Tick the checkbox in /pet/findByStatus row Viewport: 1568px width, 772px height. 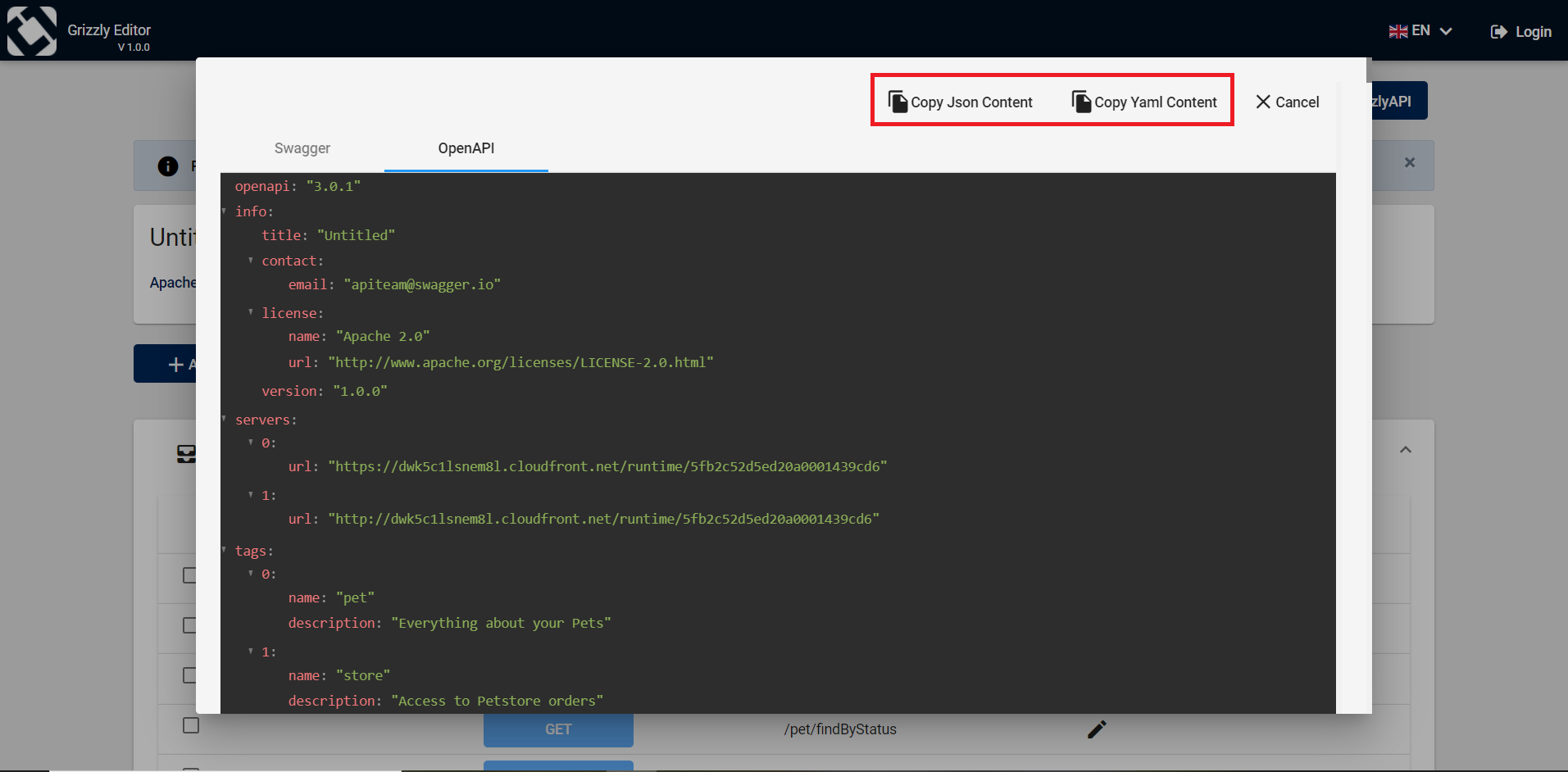(x=191, y=725)
